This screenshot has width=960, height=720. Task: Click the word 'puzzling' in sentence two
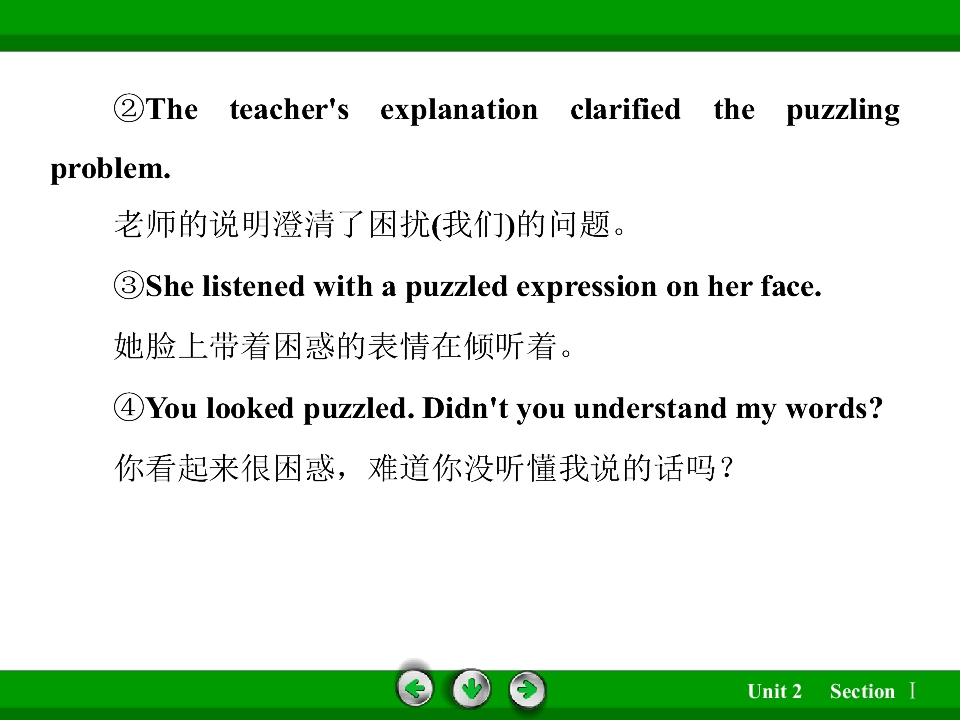pyautogui.click(x=843, y=111)
